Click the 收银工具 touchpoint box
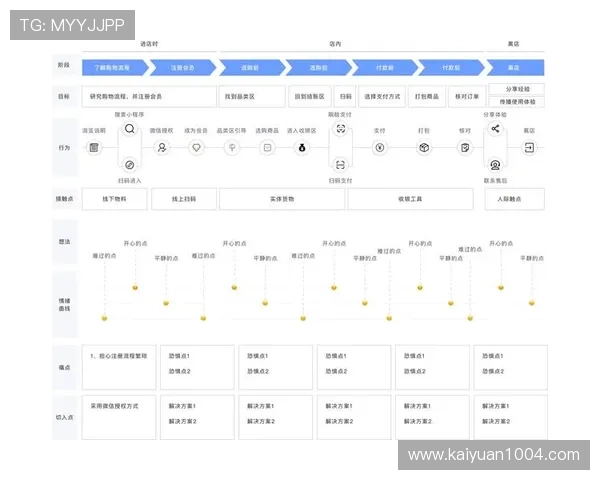Viewport: 600px width, 480px height. point(410,199)
